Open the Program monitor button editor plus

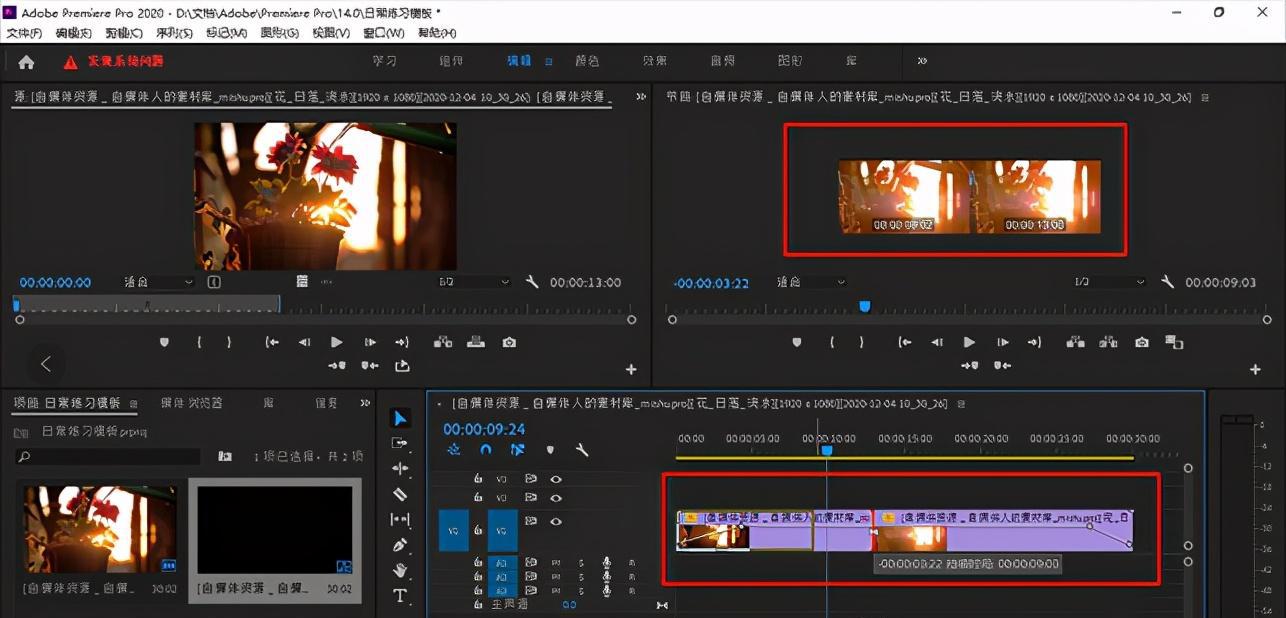pos(1255,370)
